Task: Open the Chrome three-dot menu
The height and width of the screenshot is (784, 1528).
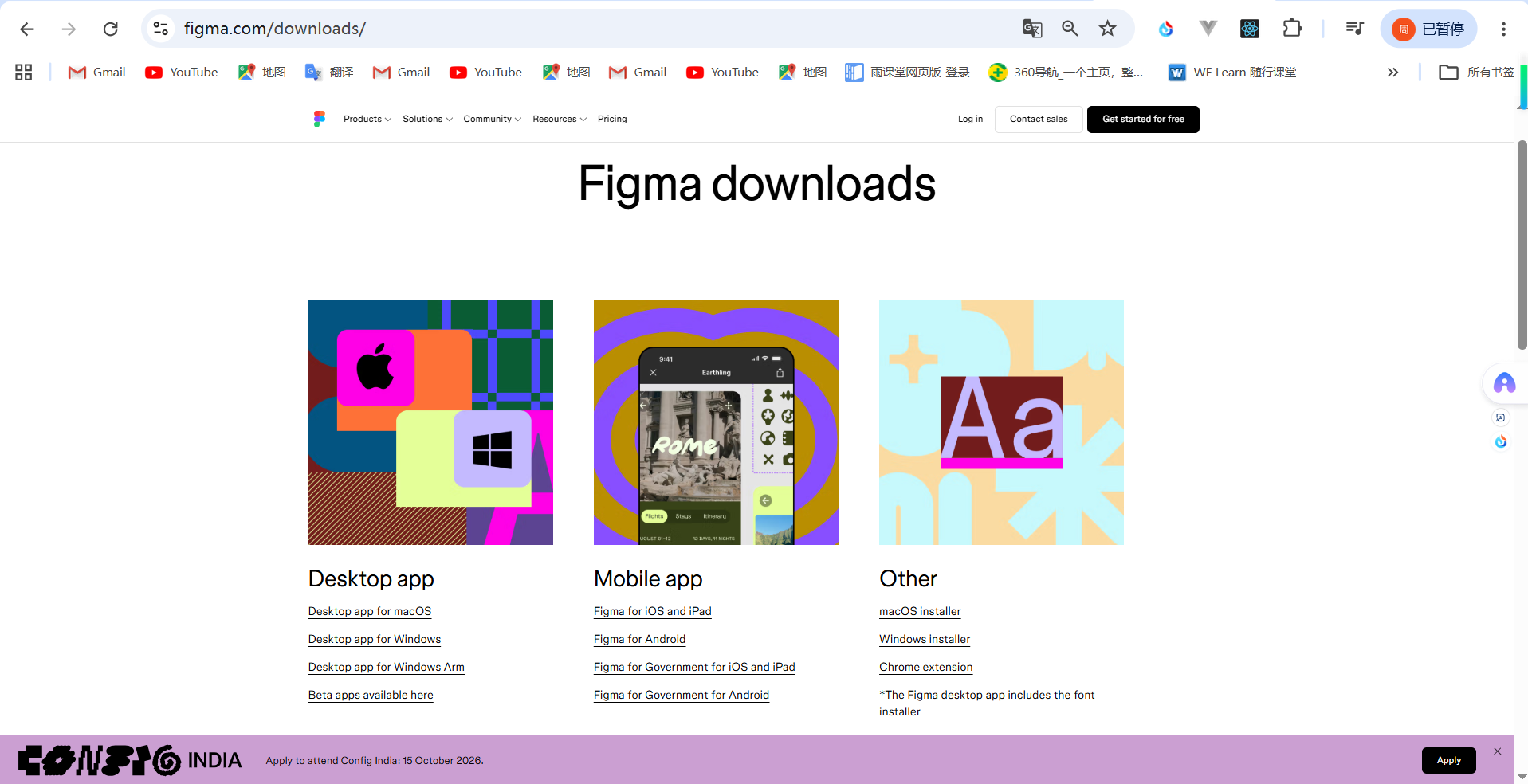Action: [x=1503, y=29]
